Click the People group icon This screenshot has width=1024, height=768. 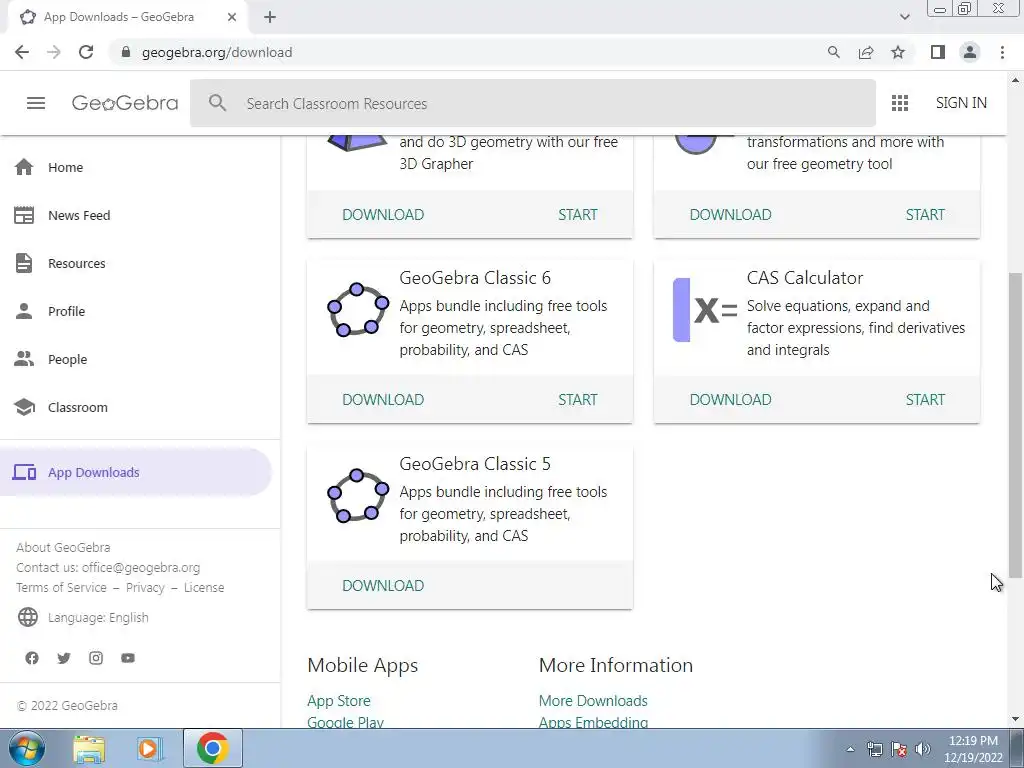24,359
